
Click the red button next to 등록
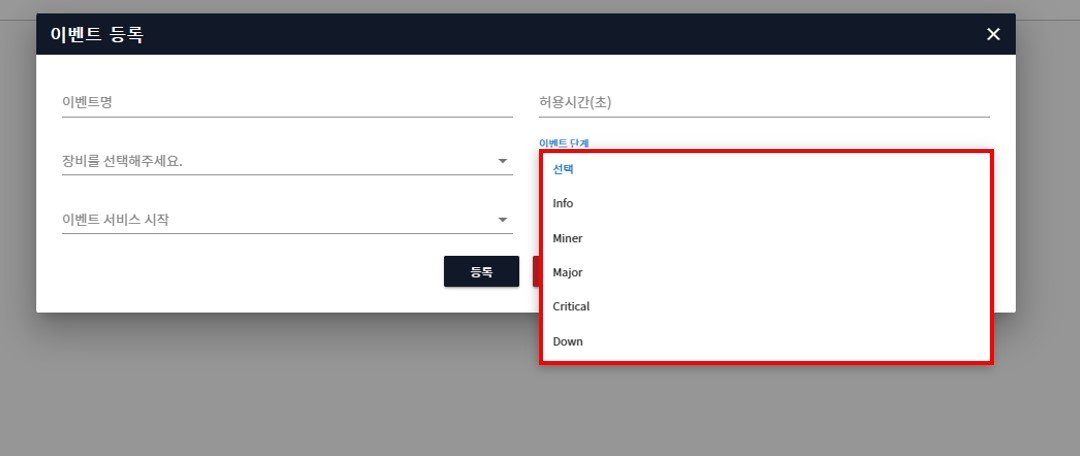point(536,271)
